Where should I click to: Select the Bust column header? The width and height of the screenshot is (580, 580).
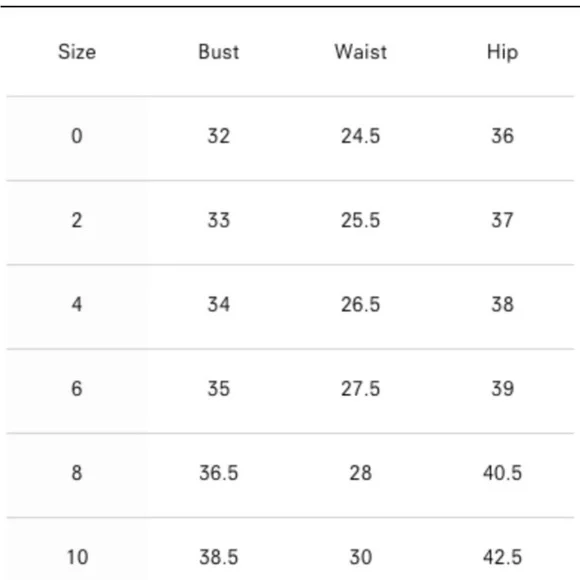tap(219, 51)
